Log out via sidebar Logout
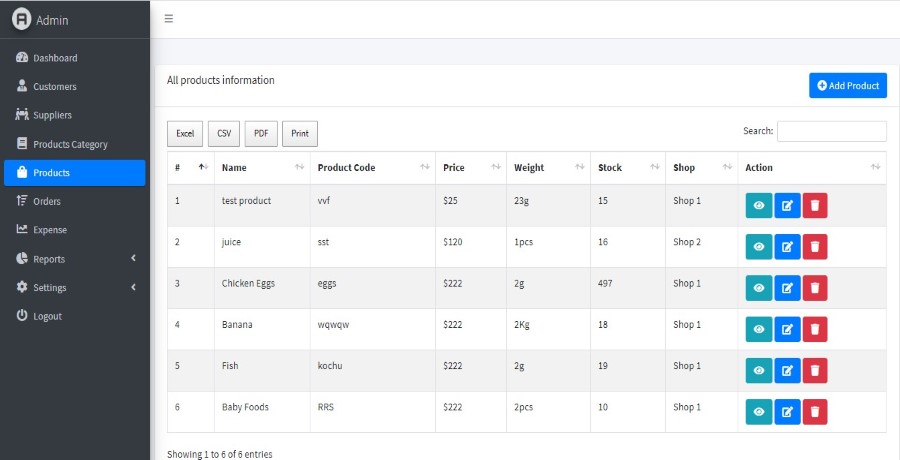Image resolution: width=900 pixels, height=460 pixels. (x=75, y=316)
